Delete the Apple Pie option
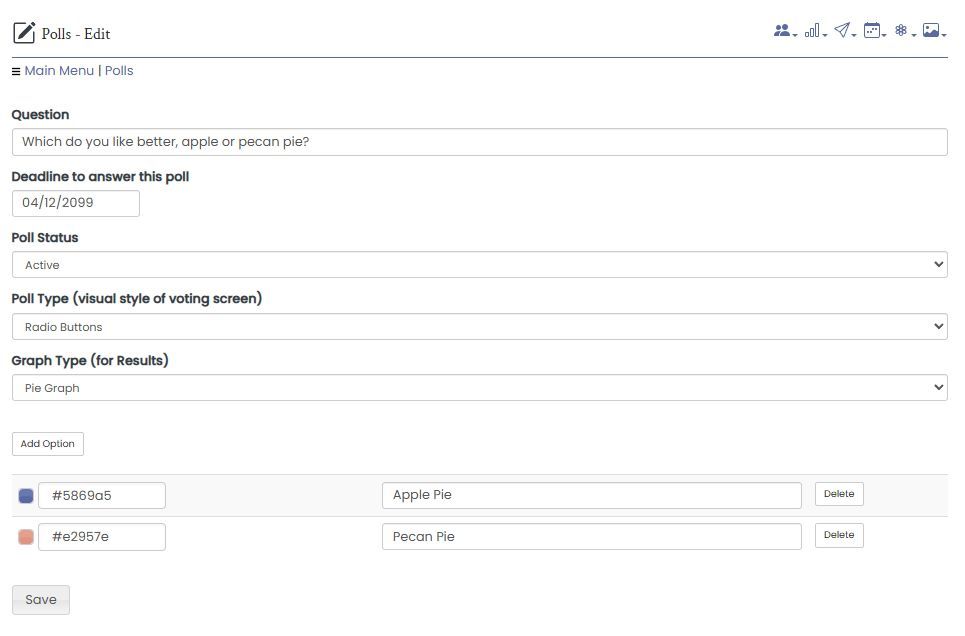Viewport: 965px width, 636px height. click(x=839, y=494)
